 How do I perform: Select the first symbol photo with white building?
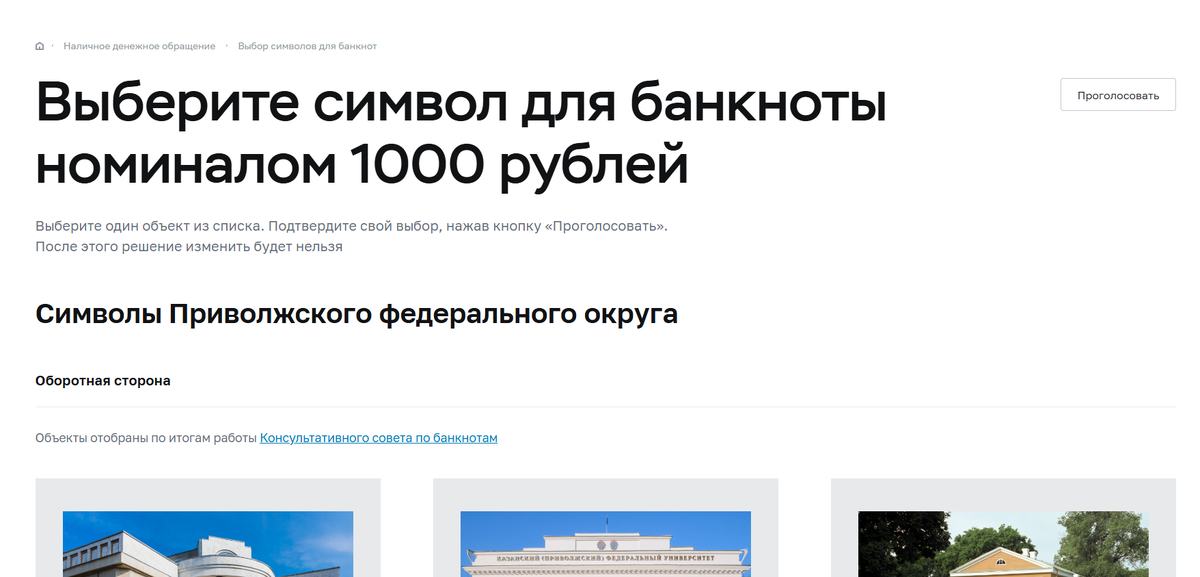[x=207, y=545]
